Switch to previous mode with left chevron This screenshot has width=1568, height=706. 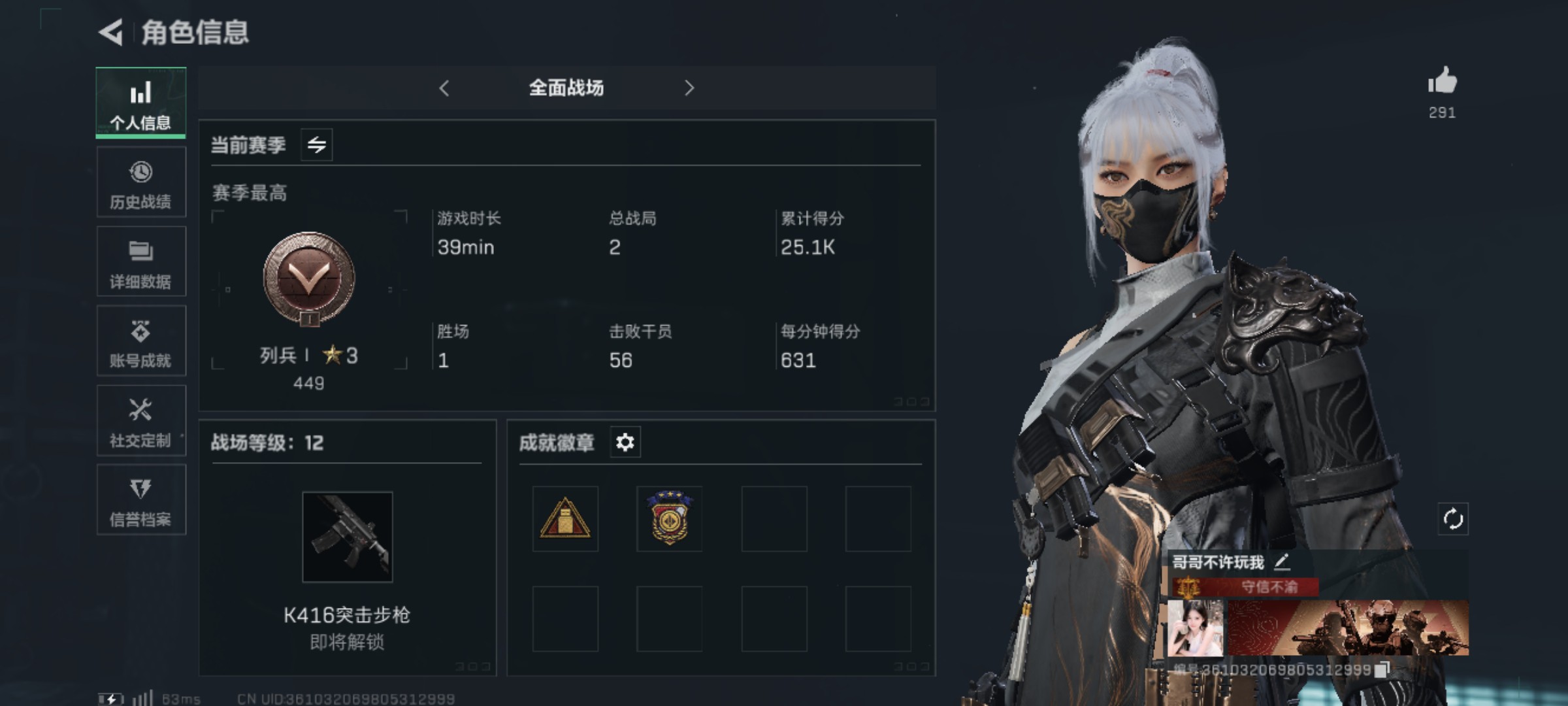pos(444,88)
